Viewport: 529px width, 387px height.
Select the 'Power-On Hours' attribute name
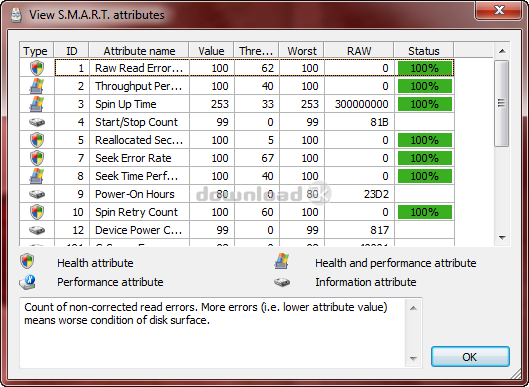pyautogui.click(x=135, y=194)
